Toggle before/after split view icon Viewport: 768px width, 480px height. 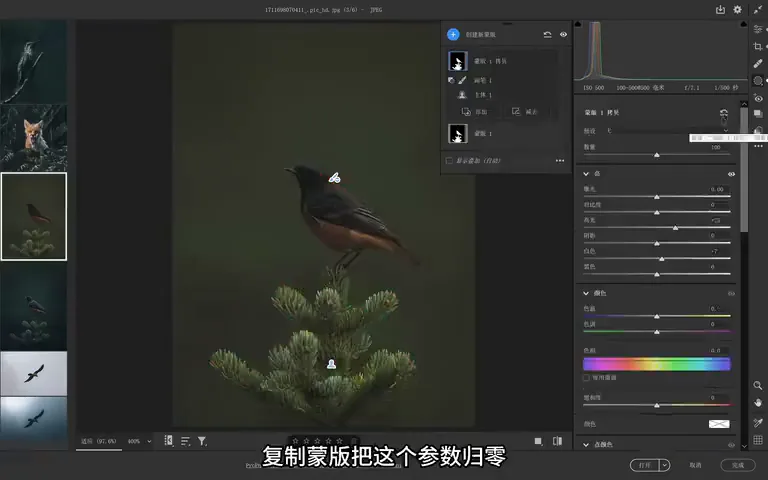[x=557, y=441]
